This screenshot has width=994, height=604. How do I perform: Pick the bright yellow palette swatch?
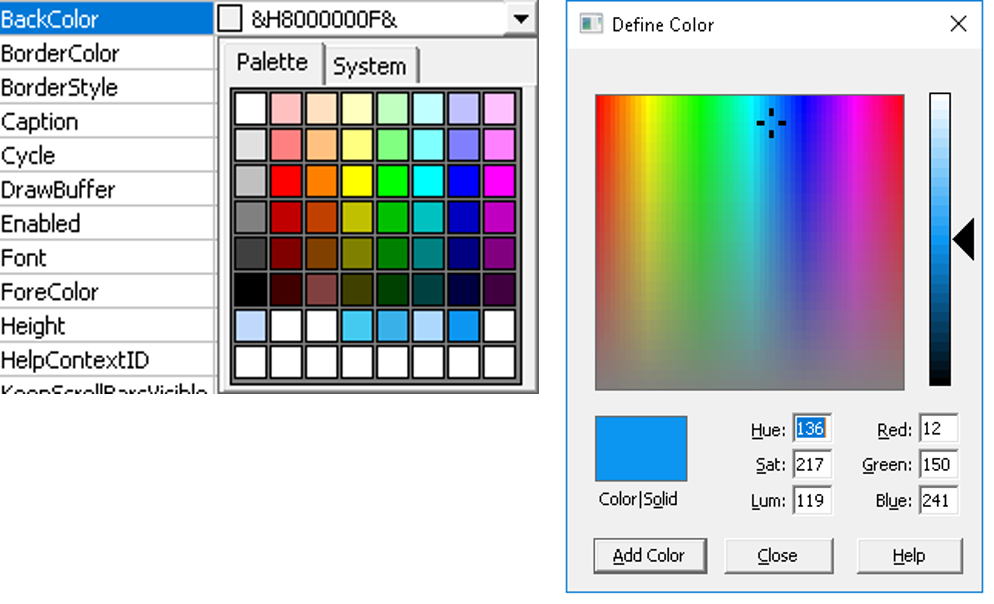click(x=357, y=181)
